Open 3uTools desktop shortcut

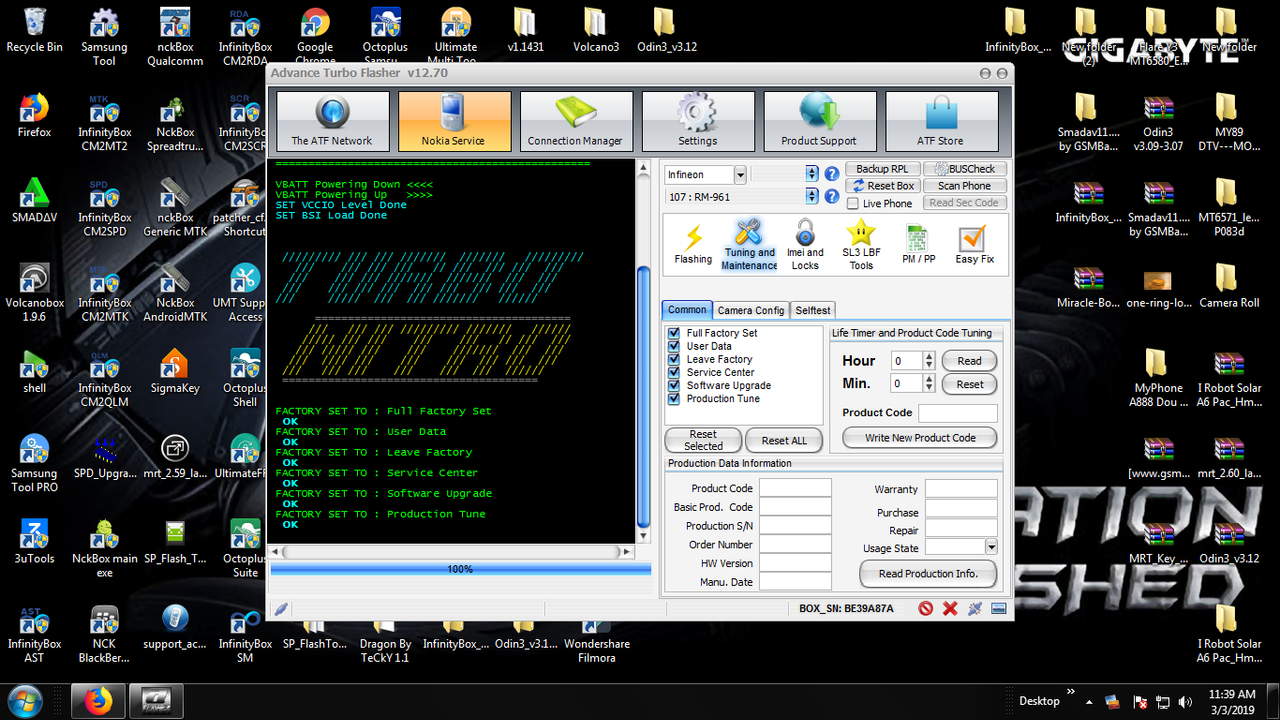[35, 542]
